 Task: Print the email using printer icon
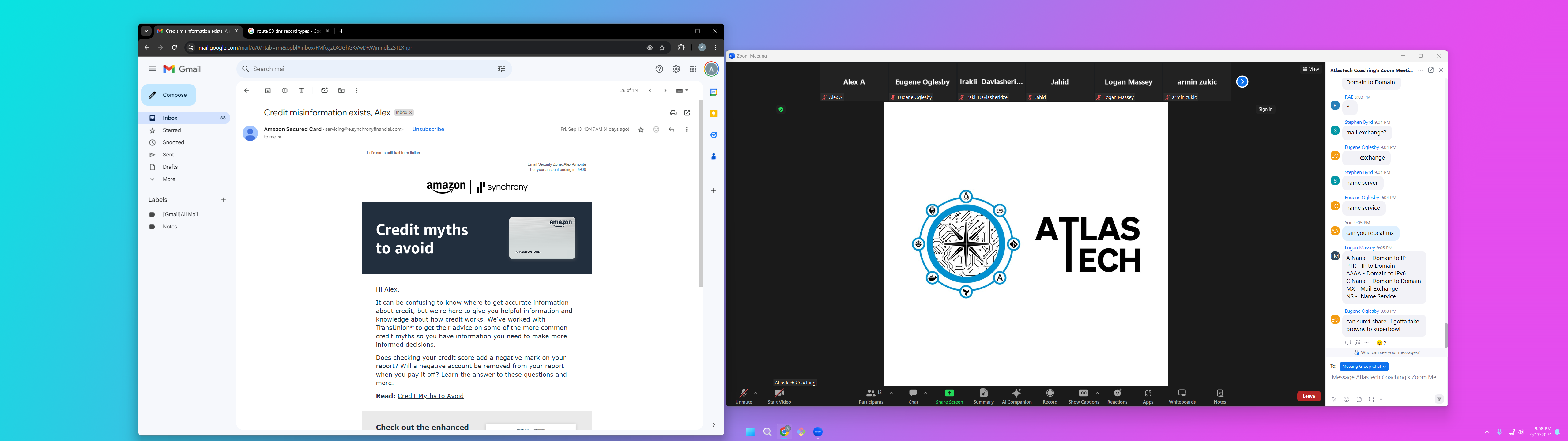(673, 113)
